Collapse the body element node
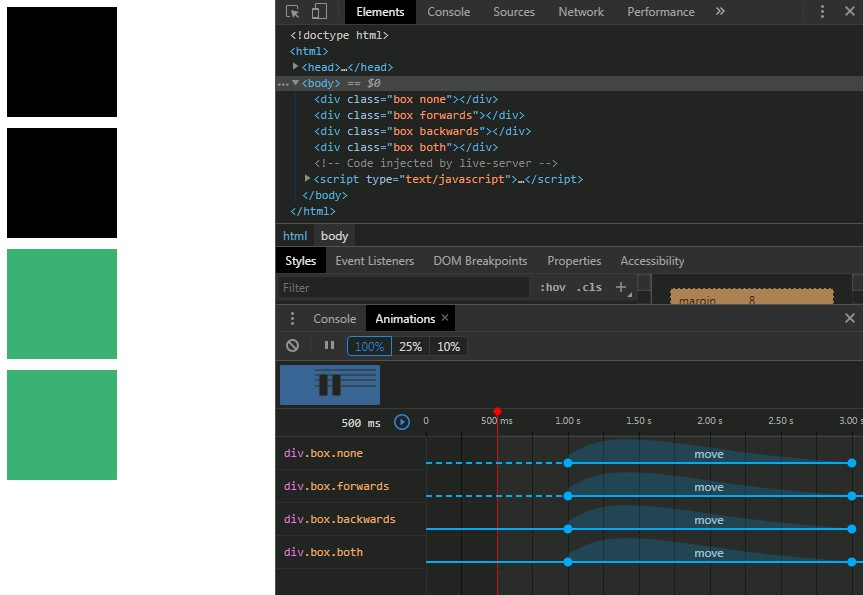The width and height of the screenshot is (863, 595). (296, 83)
